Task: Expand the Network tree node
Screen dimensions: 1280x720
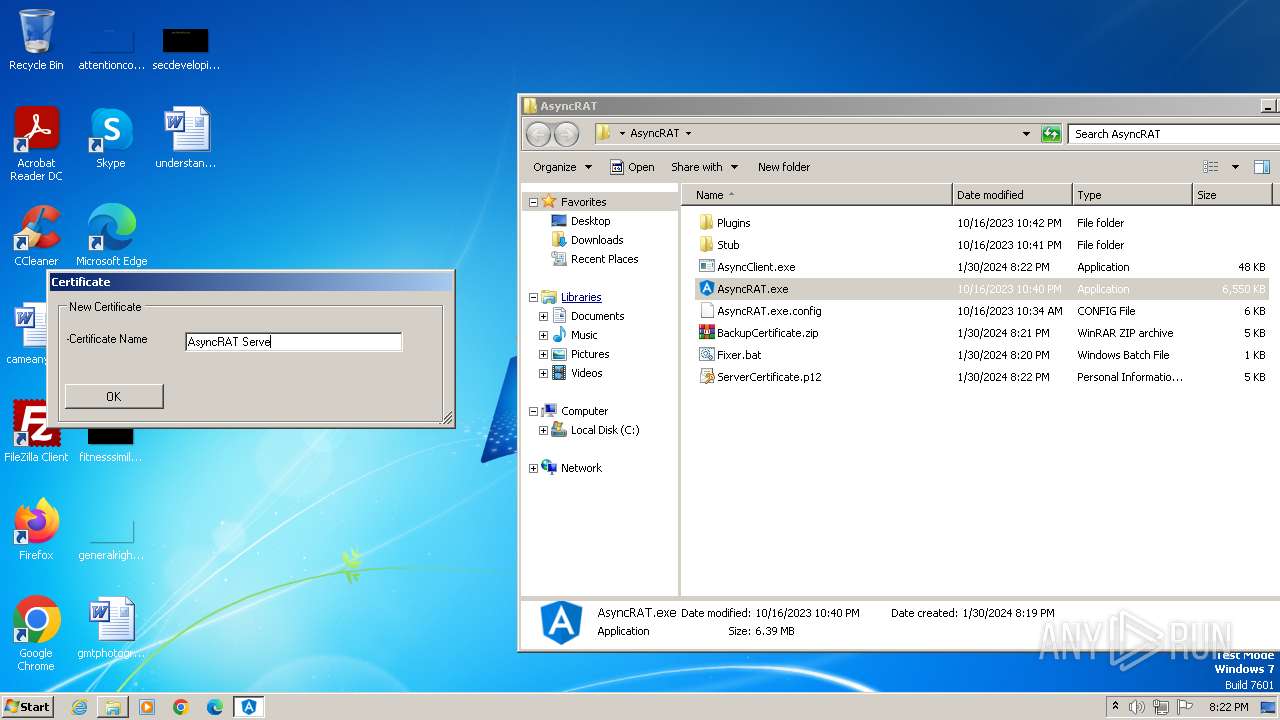Action: pos(533,468)
